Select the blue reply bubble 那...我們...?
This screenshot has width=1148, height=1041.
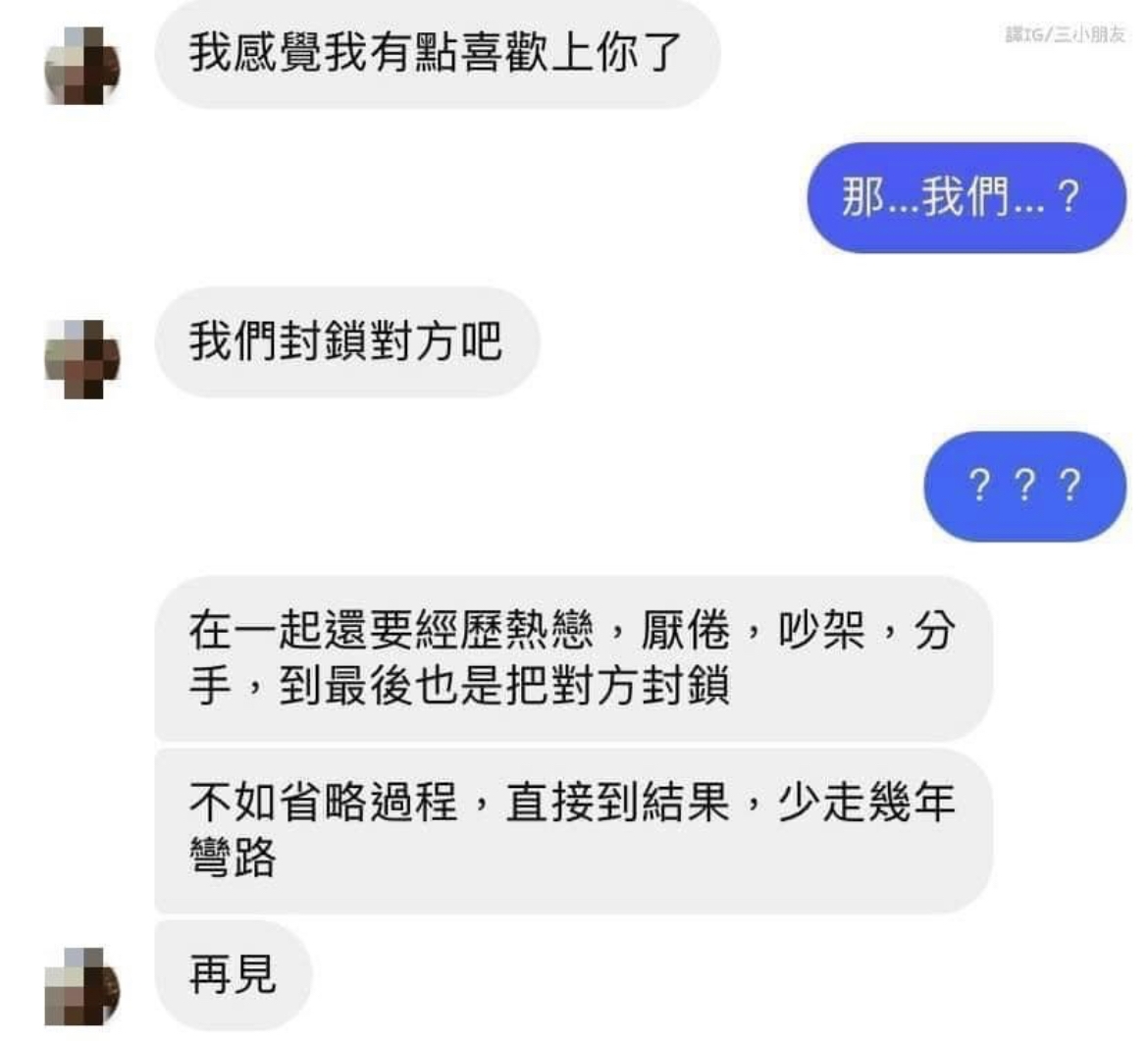[x=966, y=197]
